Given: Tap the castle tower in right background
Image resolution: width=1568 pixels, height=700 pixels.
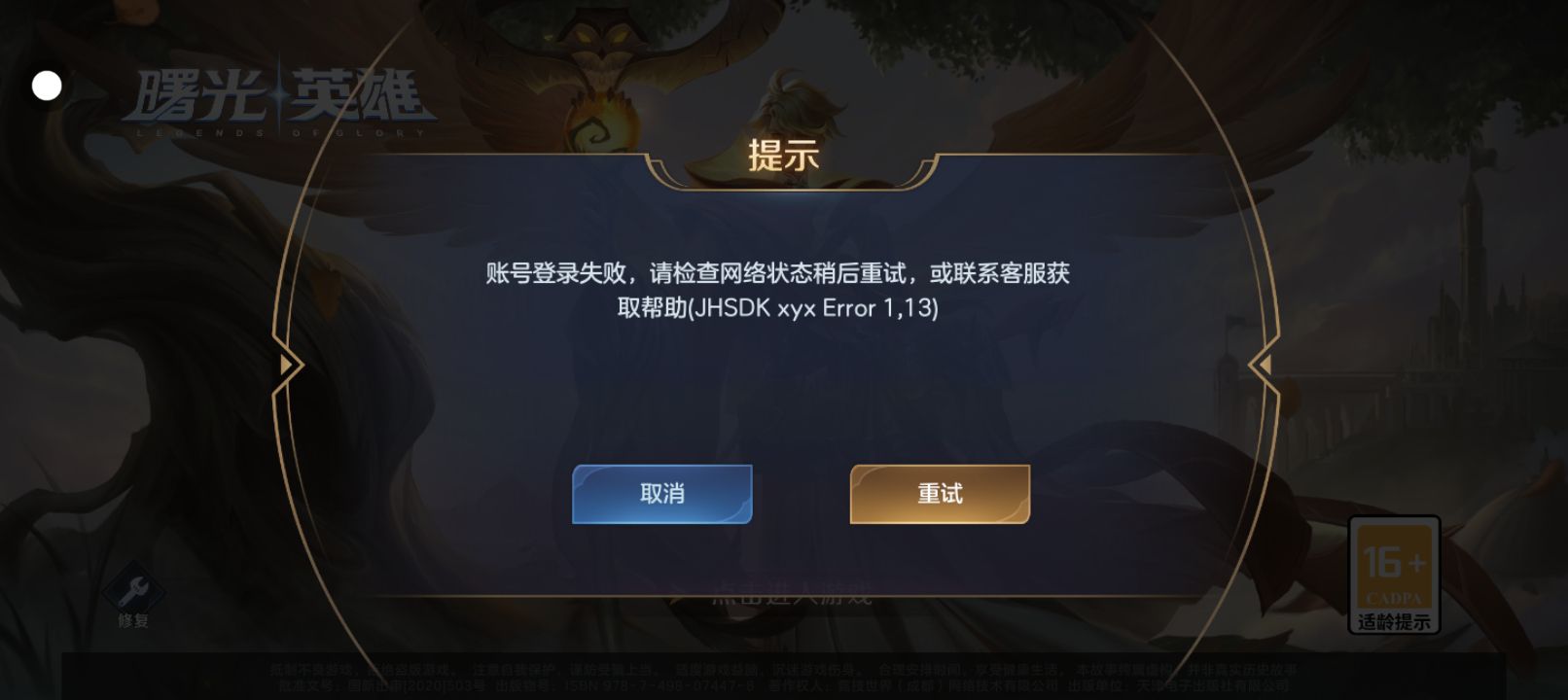Looking at the screenshot, I should point(1471,233).
